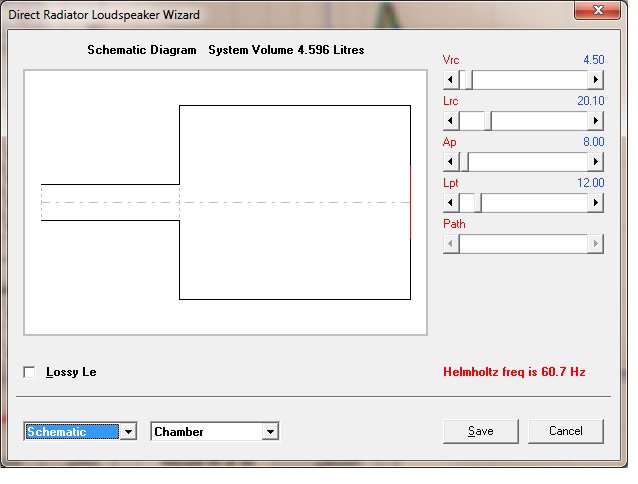Click the left arrow of Vrc slider
The width and height of the screenshot is (638, 484).
click(451, 80)
